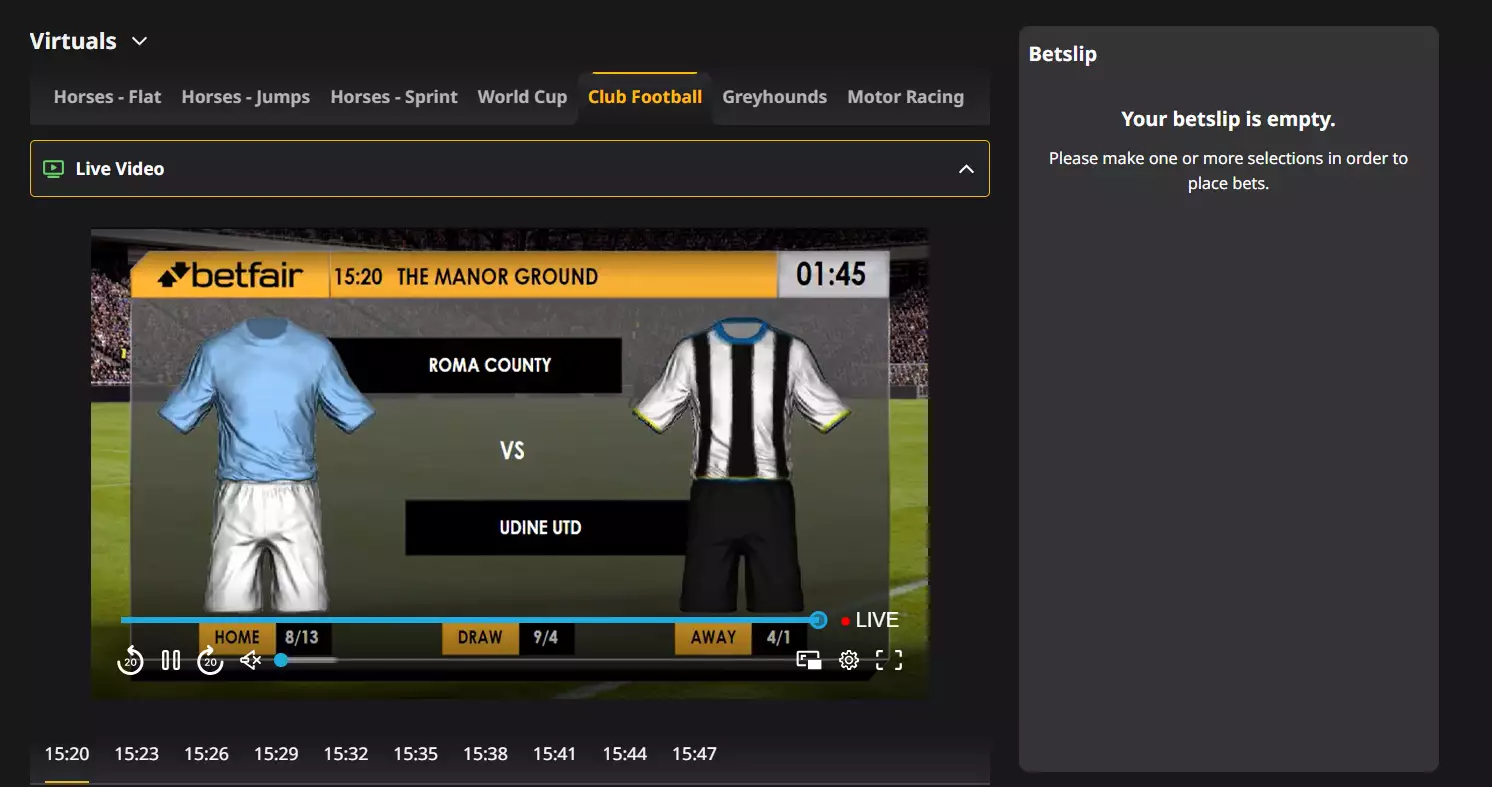The image size is (1492, 787).
Task: Select the 15:23 match time
Action: (136, 754)
